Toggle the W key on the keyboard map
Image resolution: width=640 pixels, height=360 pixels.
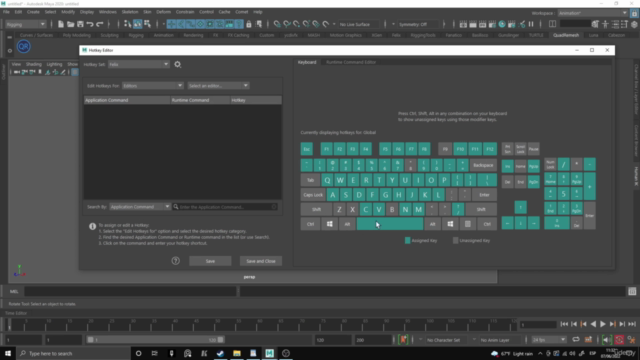click(x=340, y=180)
